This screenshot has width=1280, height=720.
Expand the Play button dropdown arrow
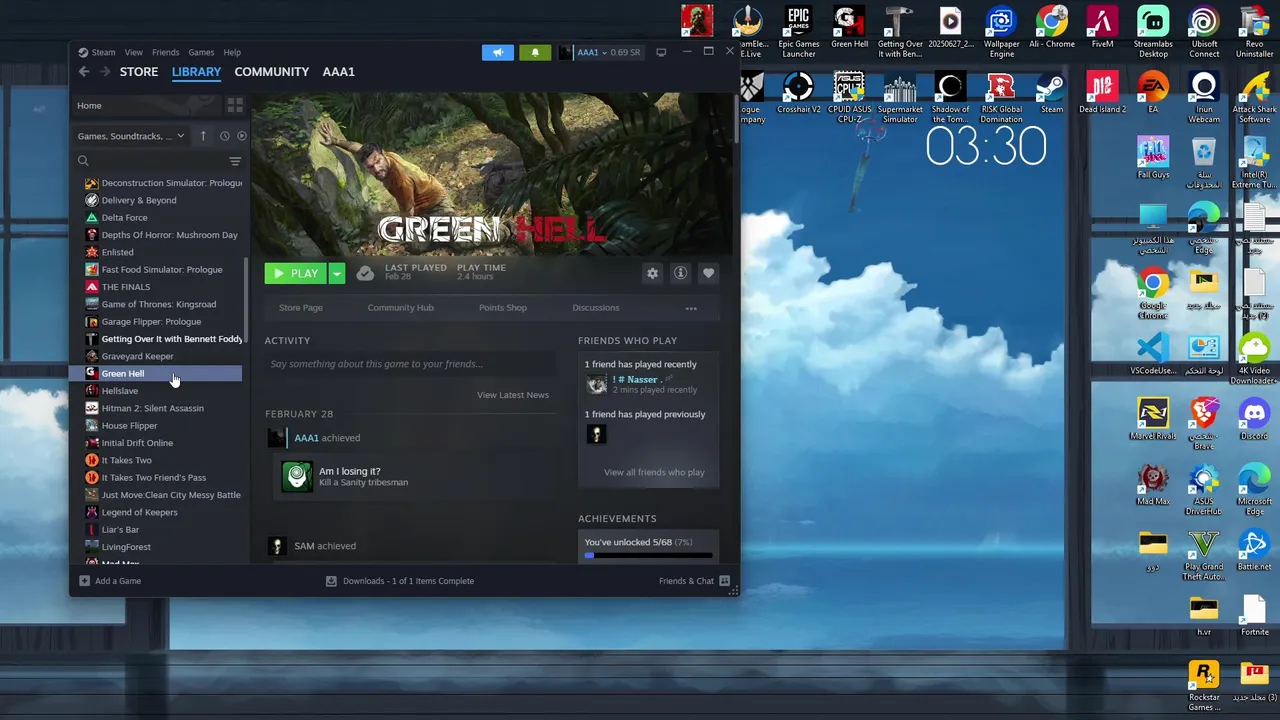point(337,273)
